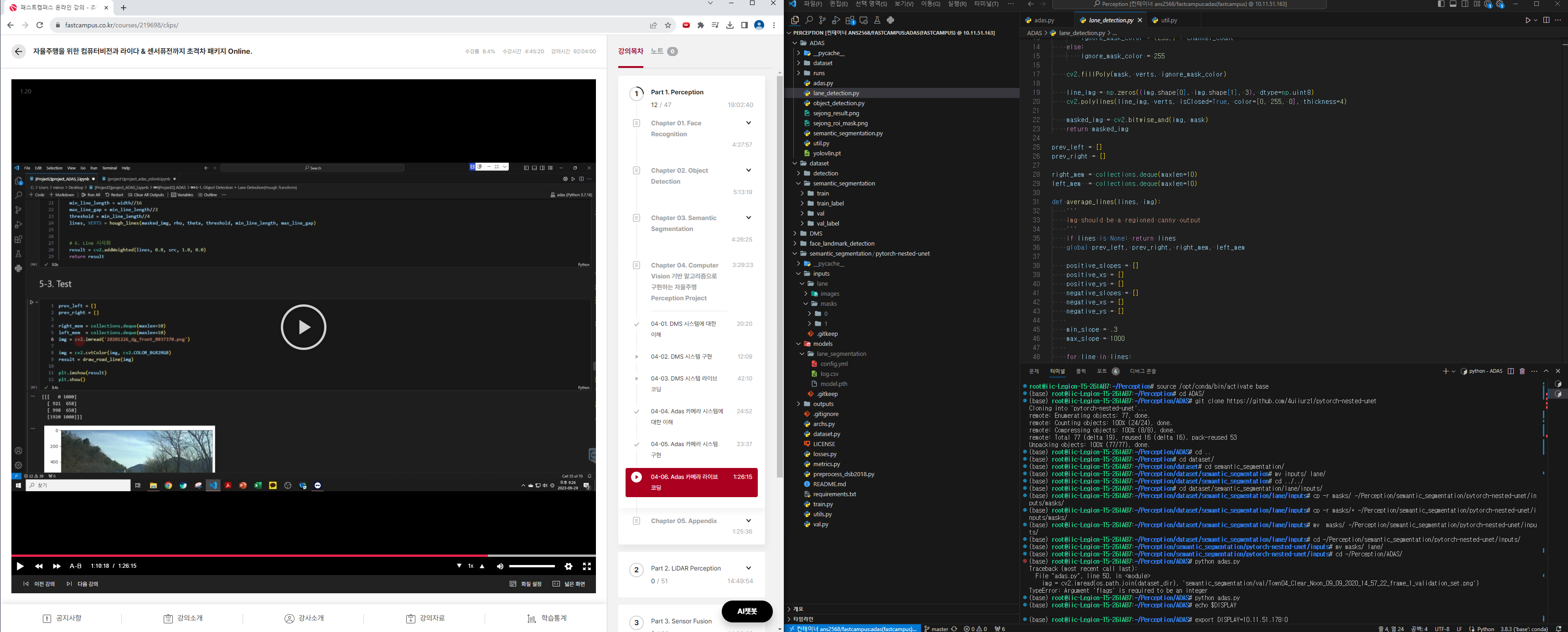1568x632 pixels.
Task: Enter fullscreen on the lecture video
Action: 586,566
